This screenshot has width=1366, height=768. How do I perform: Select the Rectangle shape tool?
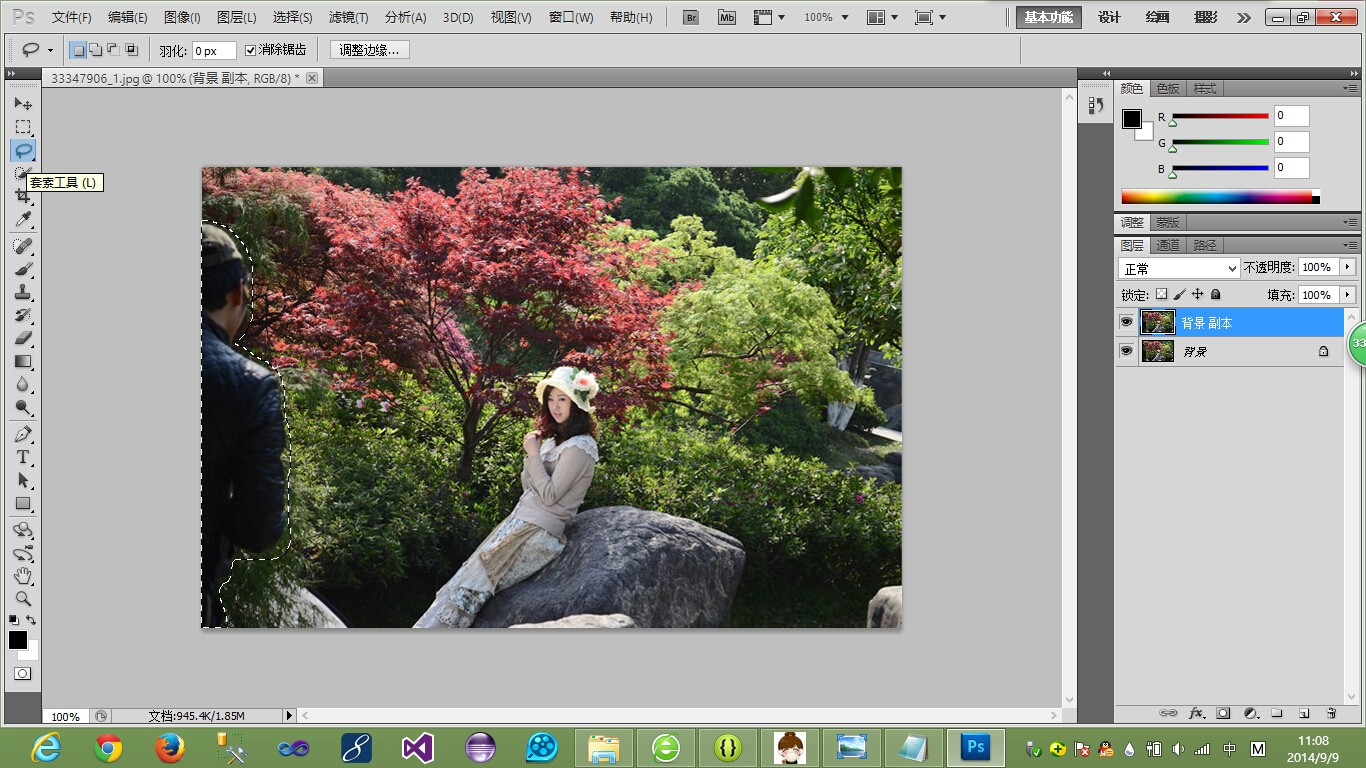tap(23, 503)
